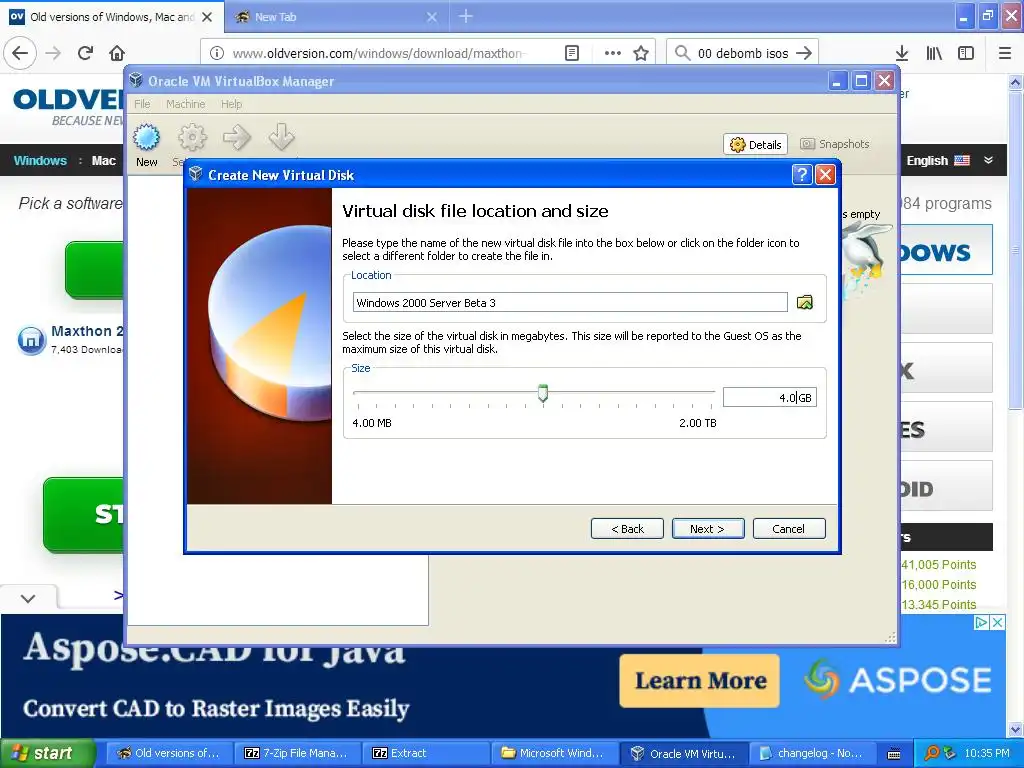Show site information icon in address bar

coord(217,53)
